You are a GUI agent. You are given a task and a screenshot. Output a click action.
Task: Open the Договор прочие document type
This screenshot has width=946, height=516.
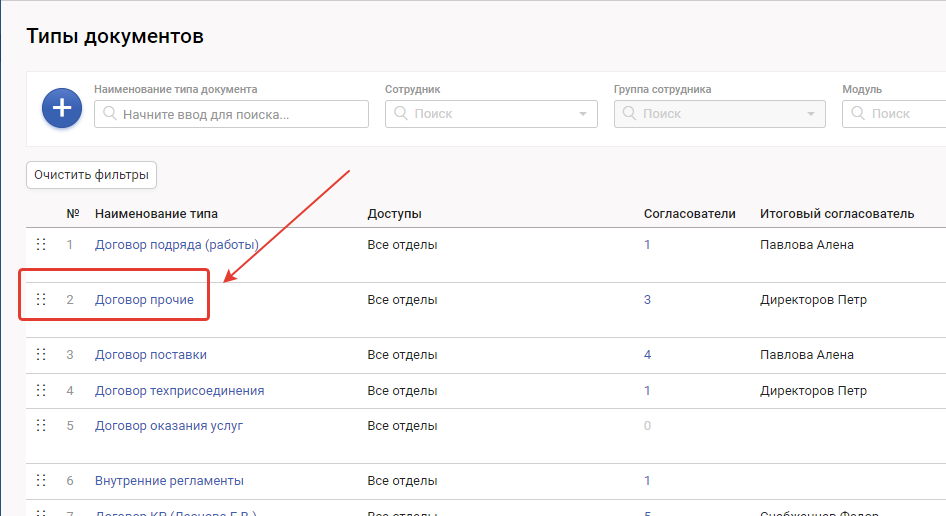(144, 299)
